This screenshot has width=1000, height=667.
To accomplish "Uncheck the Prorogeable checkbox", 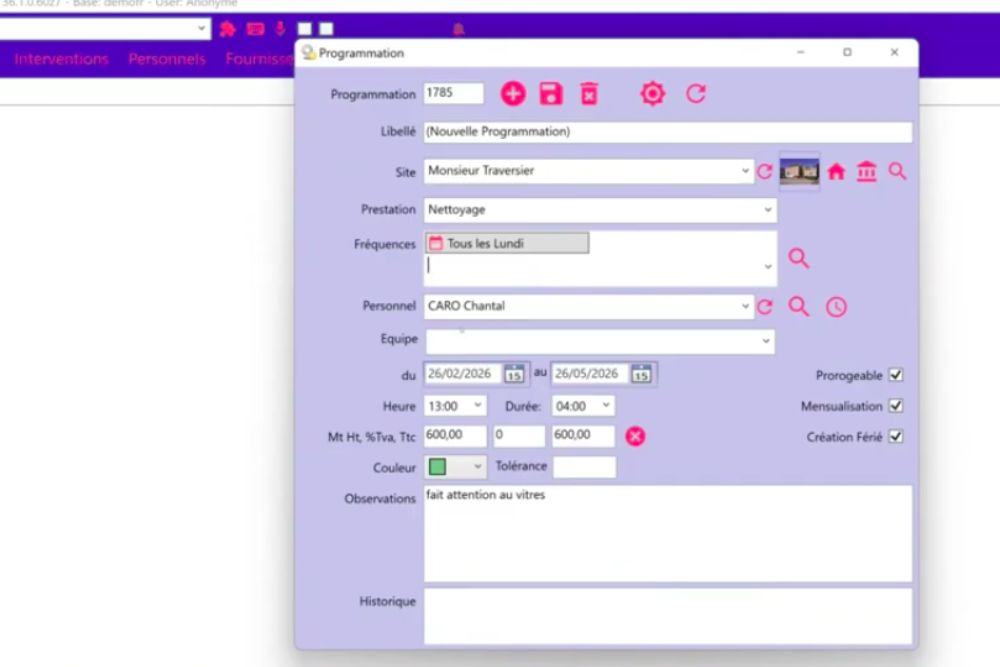I will (895, 374).
